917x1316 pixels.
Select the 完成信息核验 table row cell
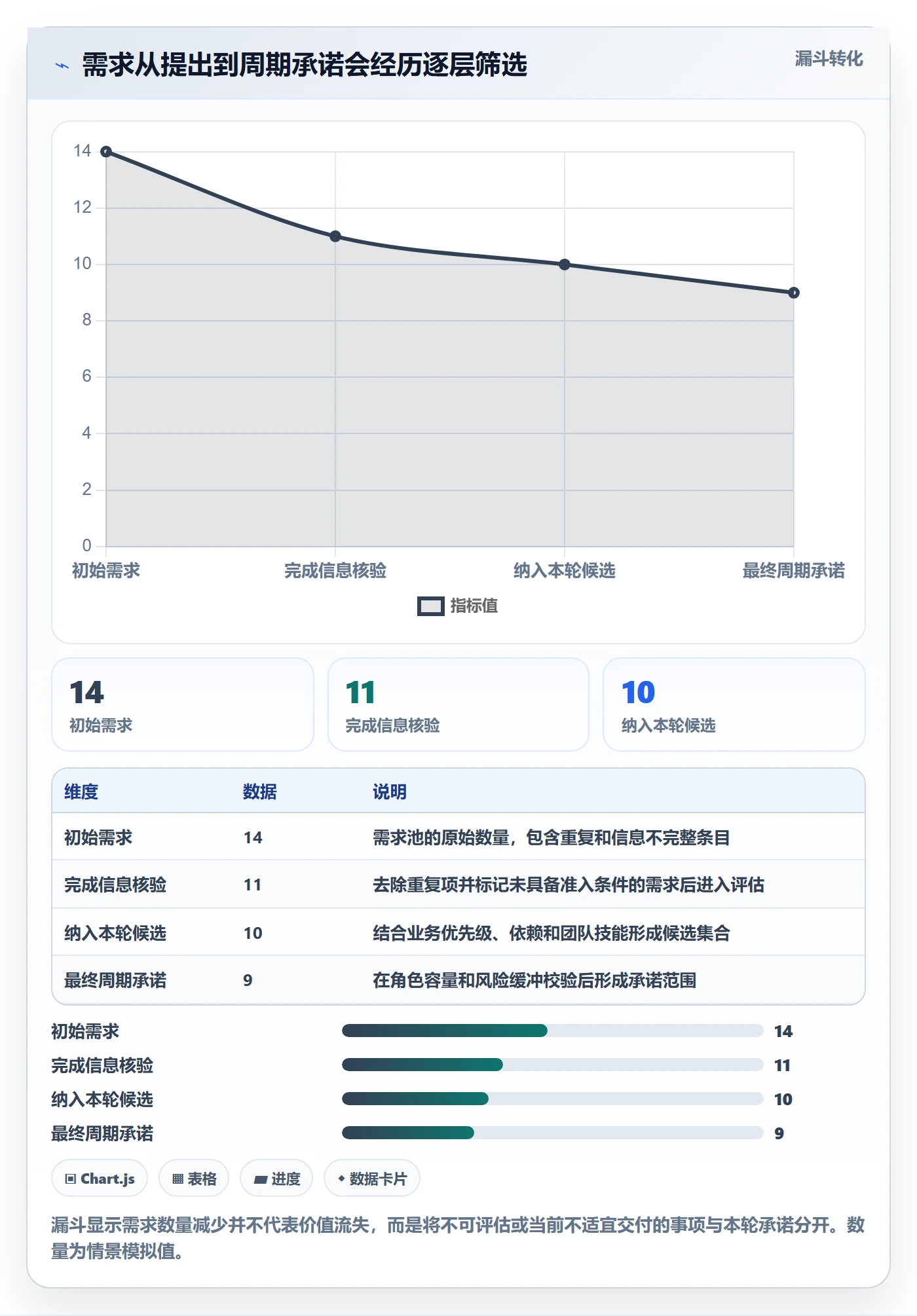[x=115, y=885]
